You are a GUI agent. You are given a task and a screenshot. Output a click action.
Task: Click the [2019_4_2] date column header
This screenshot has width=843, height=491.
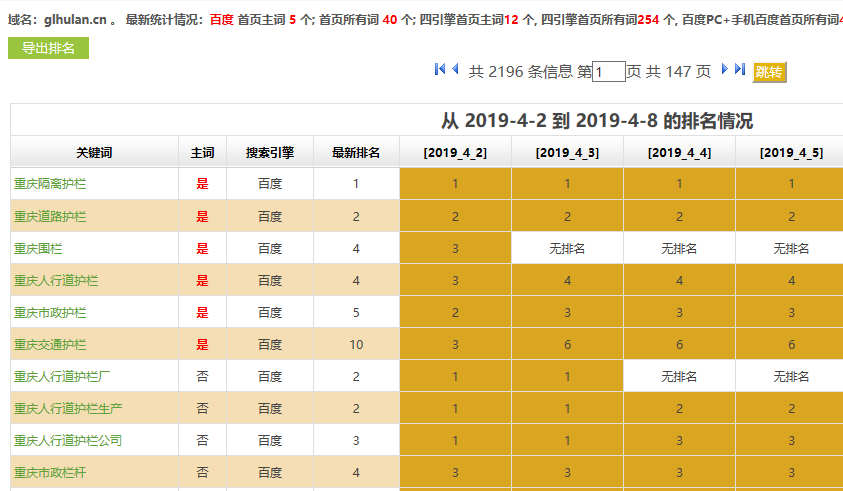click(455, 152)
